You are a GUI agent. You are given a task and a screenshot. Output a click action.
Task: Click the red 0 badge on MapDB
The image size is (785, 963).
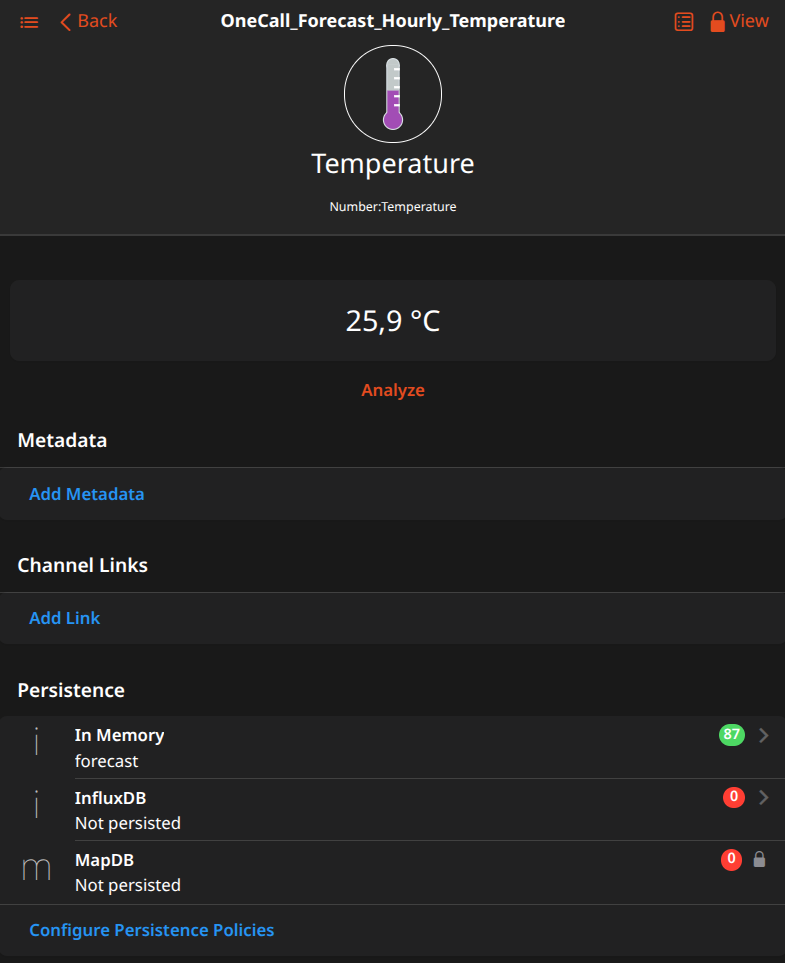click(x=731, y=859)
